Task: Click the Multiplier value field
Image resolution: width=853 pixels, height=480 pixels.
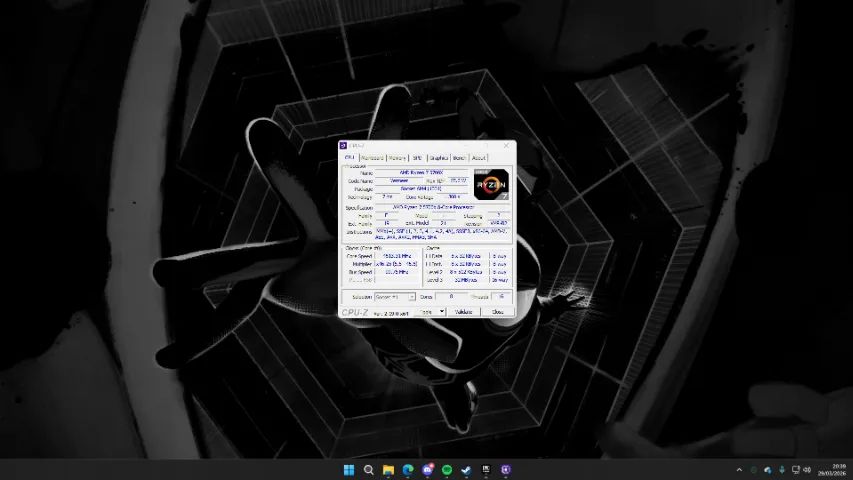Action: [x=397, y=264]
